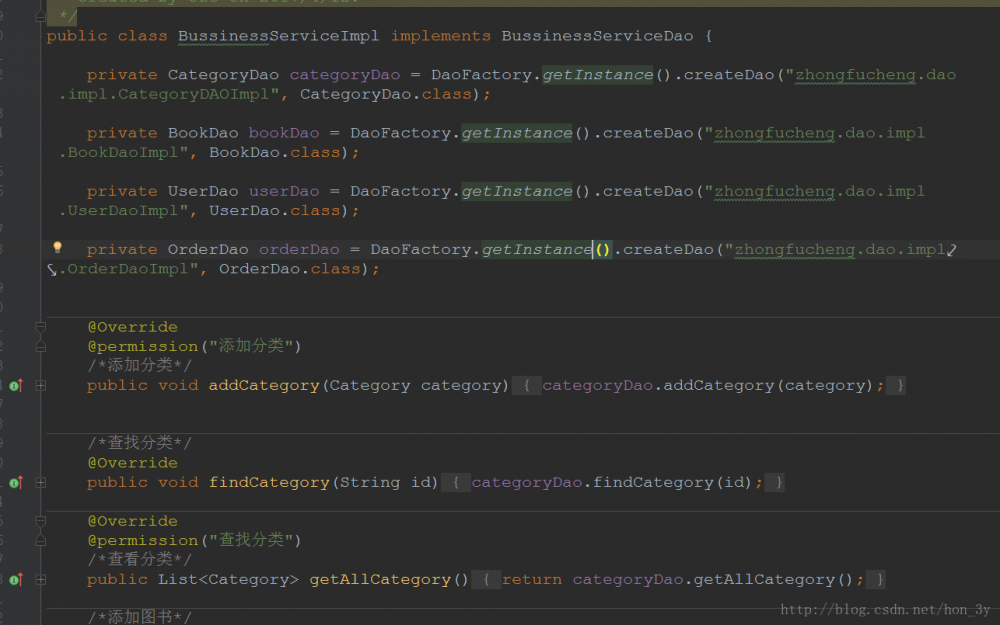This screenshot has height=625, width=1000.
Task: Toggle fold handle next to @permission("查找分类")
Action: click(x=41, y=541)
